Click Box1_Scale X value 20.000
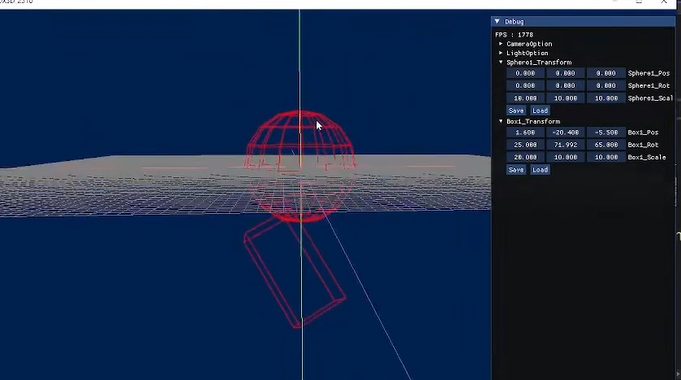The image size is (681, 380). [x=525, y=157]
